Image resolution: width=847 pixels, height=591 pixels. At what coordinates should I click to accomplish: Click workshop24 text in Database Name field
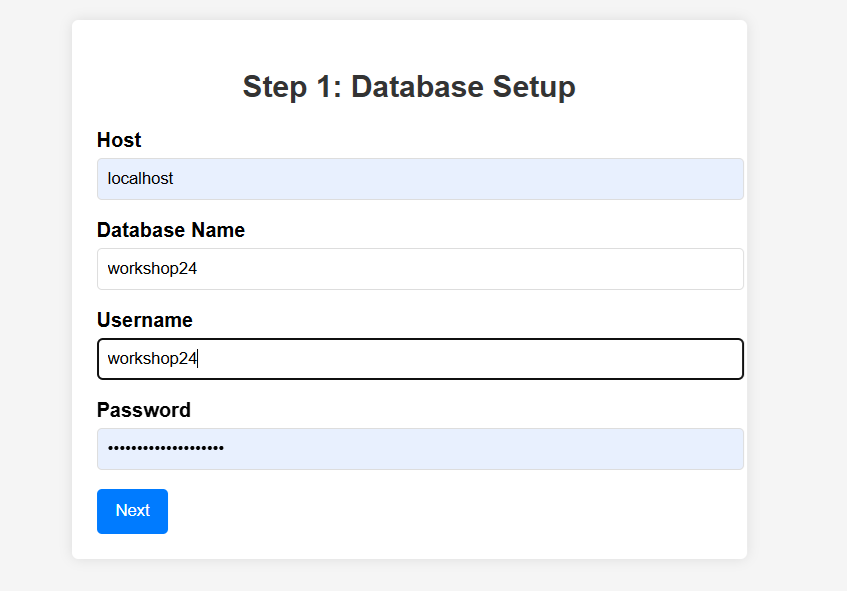[153, 269]
